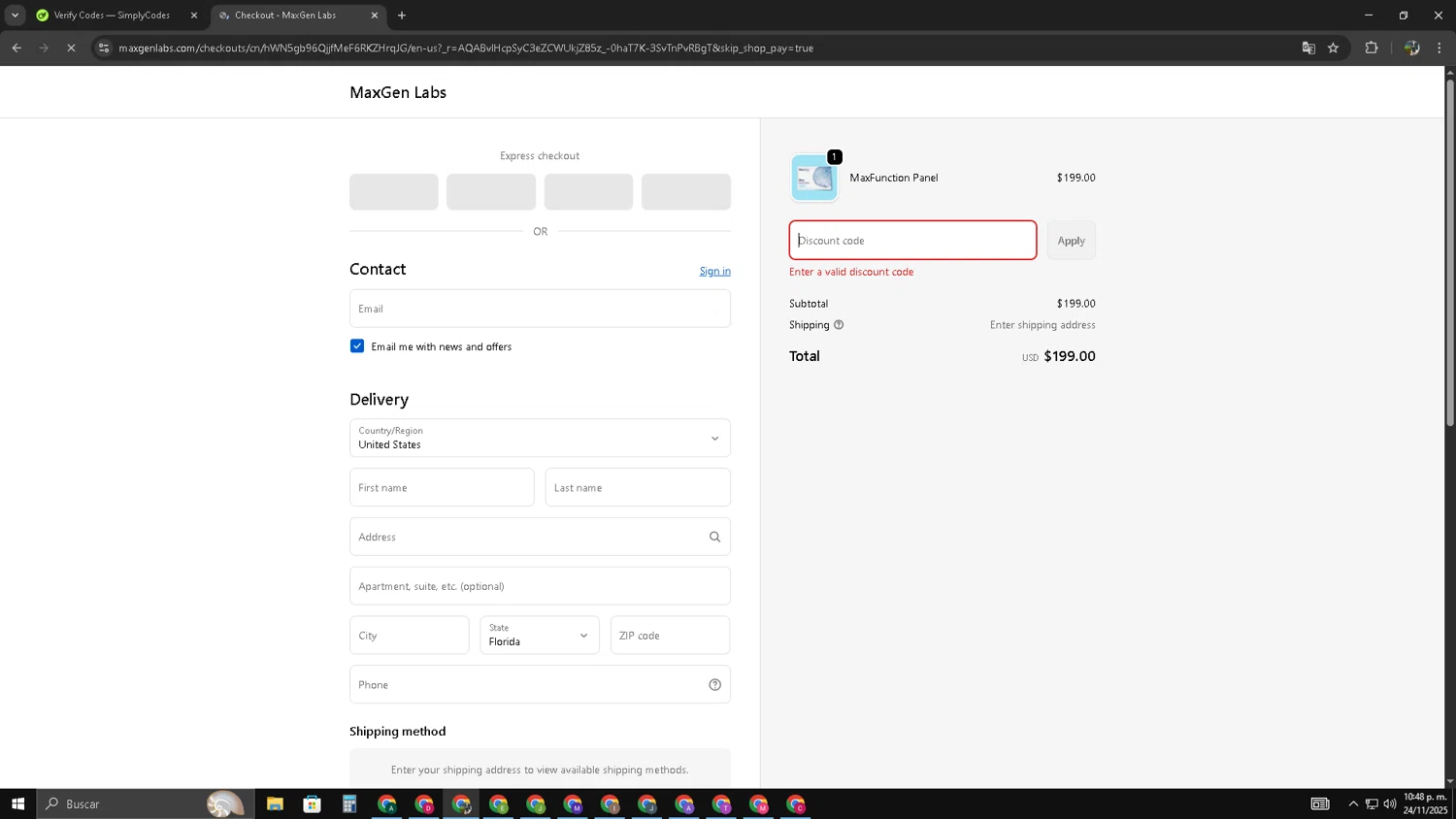Viewport: 1456px width, 819px height.
Task: Open the extensions puzzle icon
Action: pos(1372,48)
